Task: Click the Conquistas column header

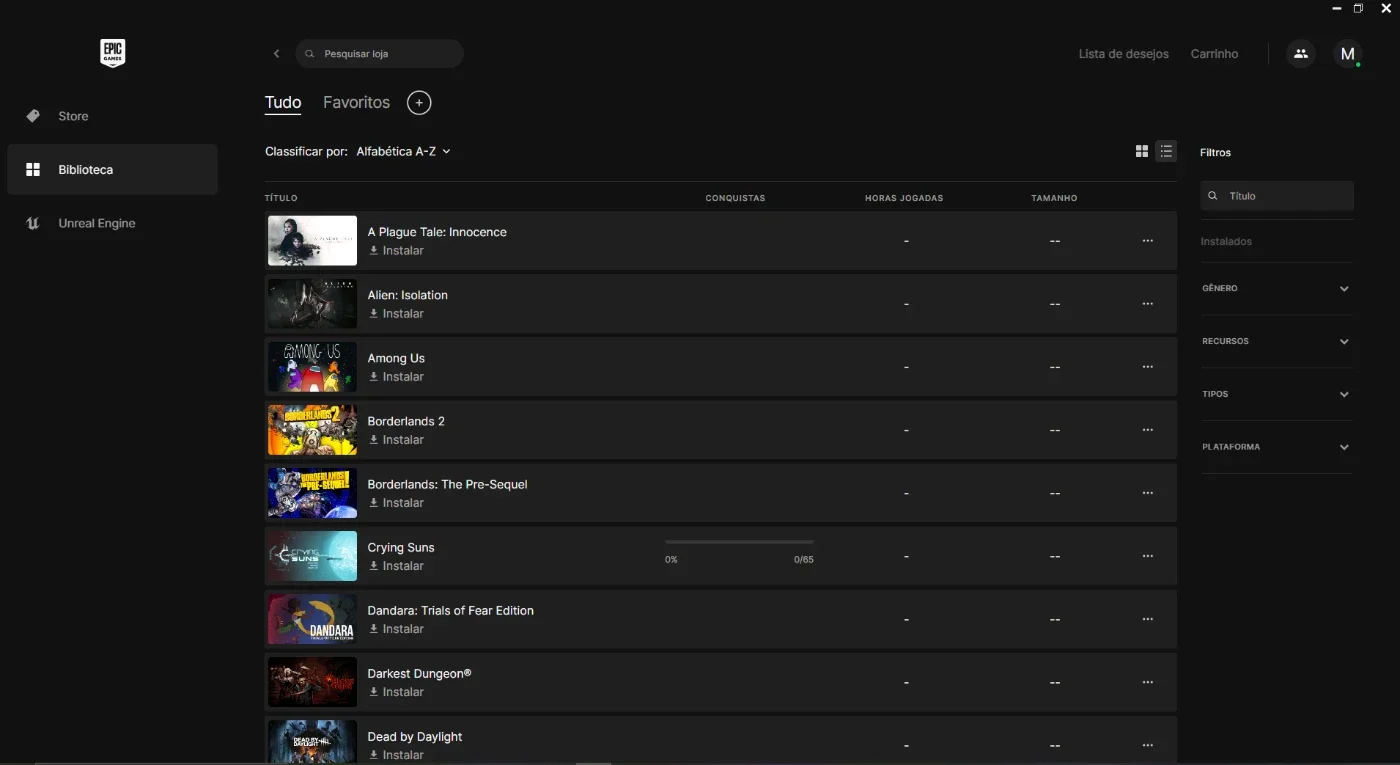Action: (x=735, y=198)
